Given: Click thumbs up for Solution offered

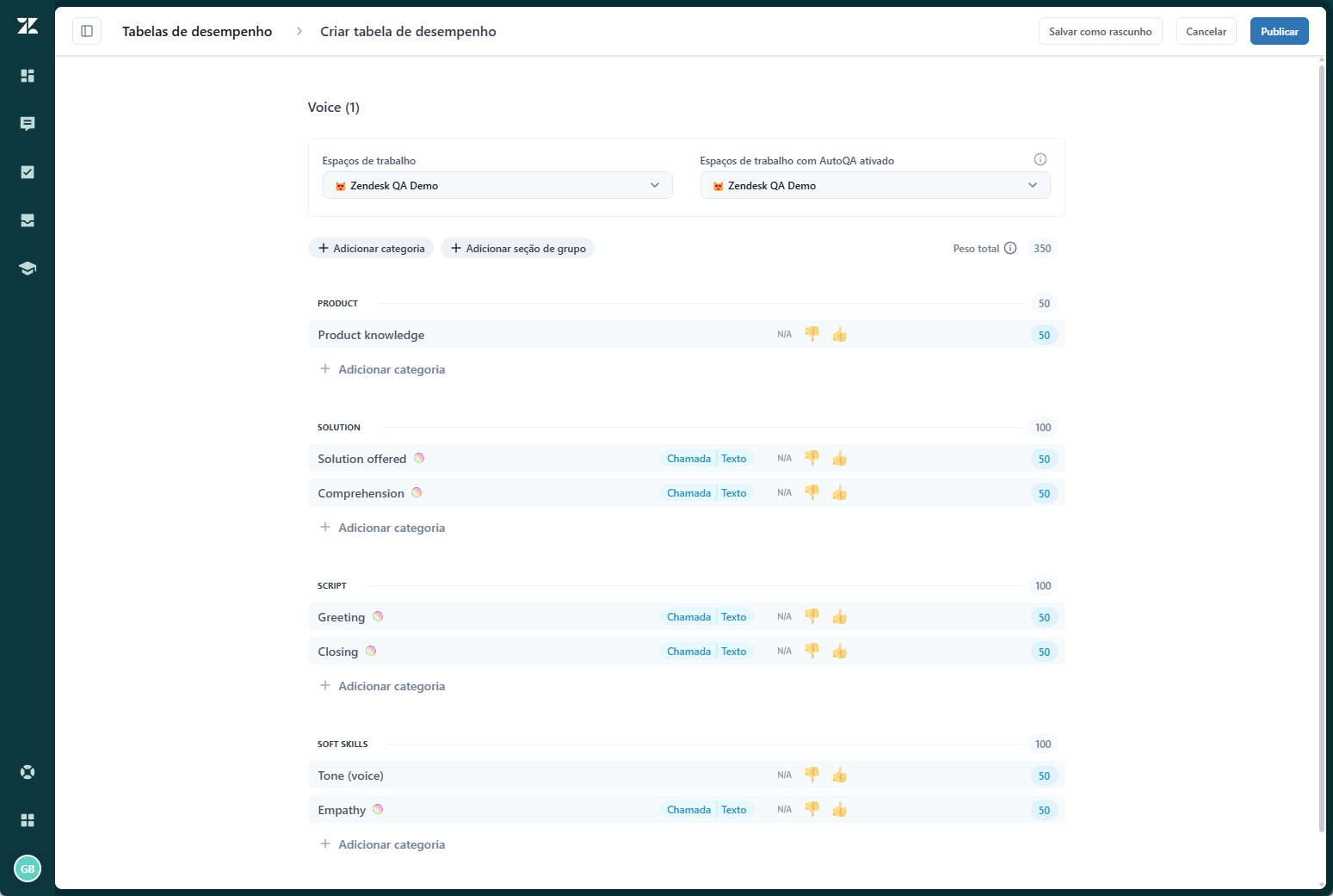Looking at the screenshot, I should (x=840, y=458).
